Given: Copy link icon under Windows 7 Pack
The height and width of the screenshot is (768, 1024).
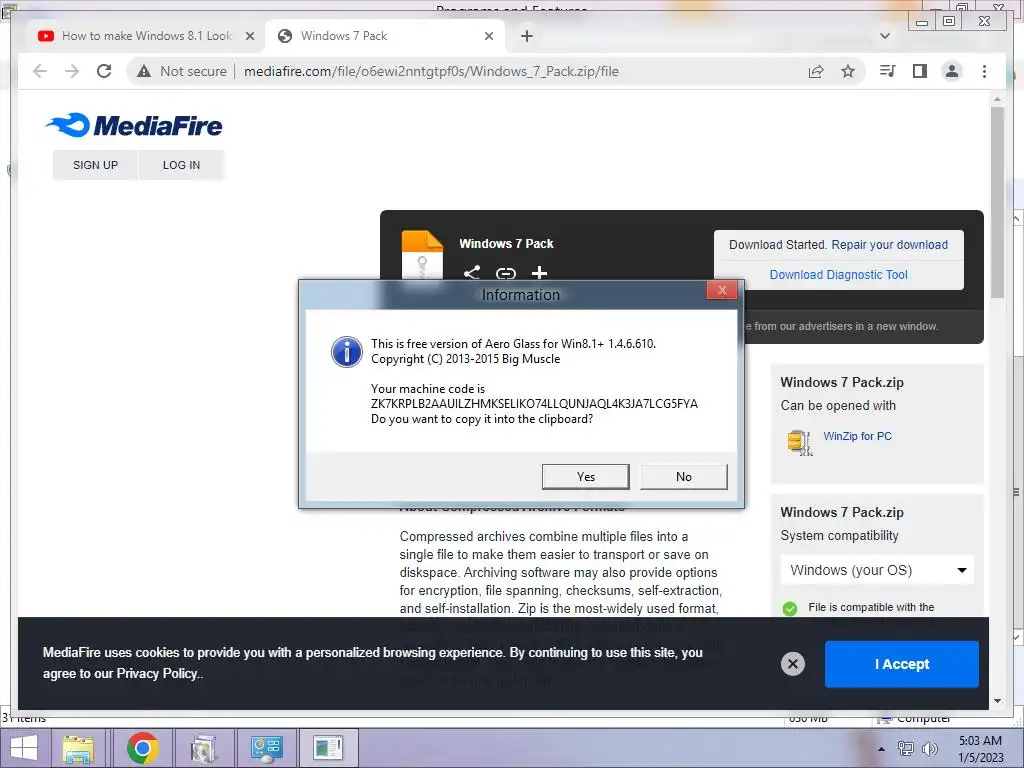Looking at the screenshot, I should [x=505, y=273].
